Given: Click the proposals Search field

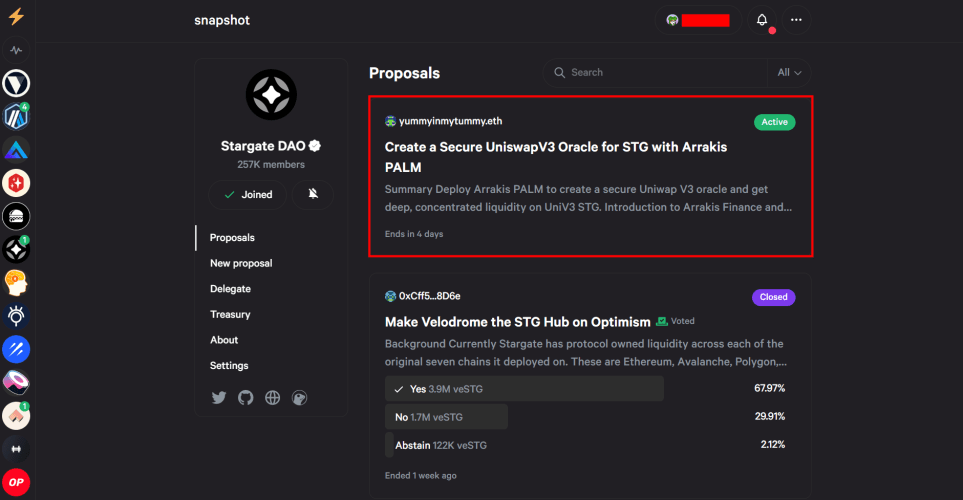Looking at the screenshot, I should pos(657,72).
